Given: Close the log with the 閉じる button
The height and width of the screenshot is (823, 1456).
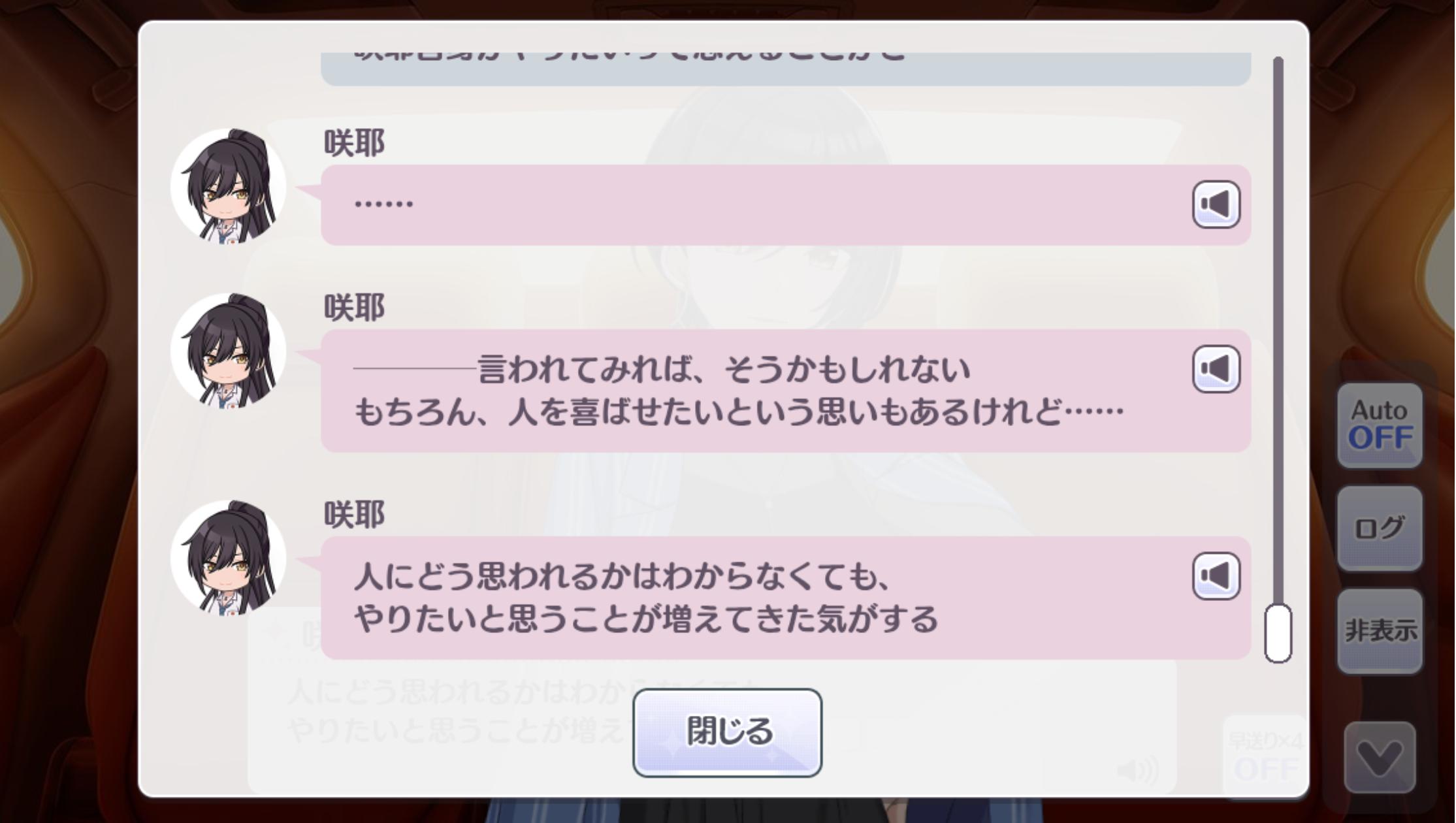Looking at the screenshot, I should click(x=727, y=732).
